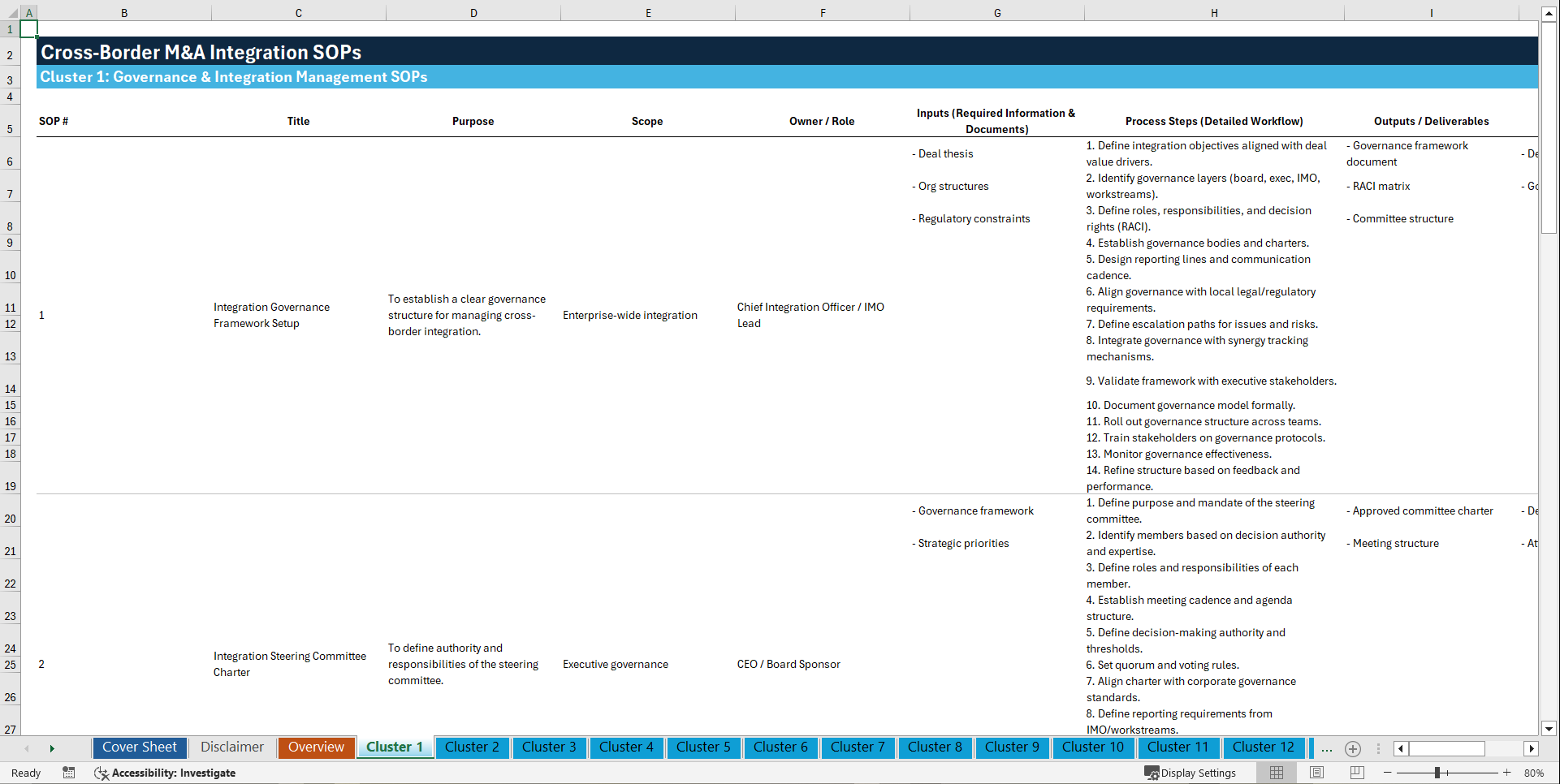Viewport: 1560px width, 784px height.
Task: Add a new worksheet with the plus icon
Action: tap(1353, 749)
